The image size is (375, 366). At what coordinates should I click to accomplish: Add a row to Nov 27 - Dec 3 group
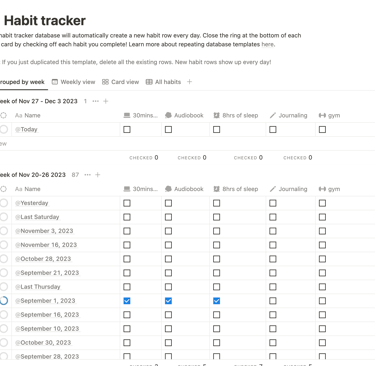pos(106,101)
